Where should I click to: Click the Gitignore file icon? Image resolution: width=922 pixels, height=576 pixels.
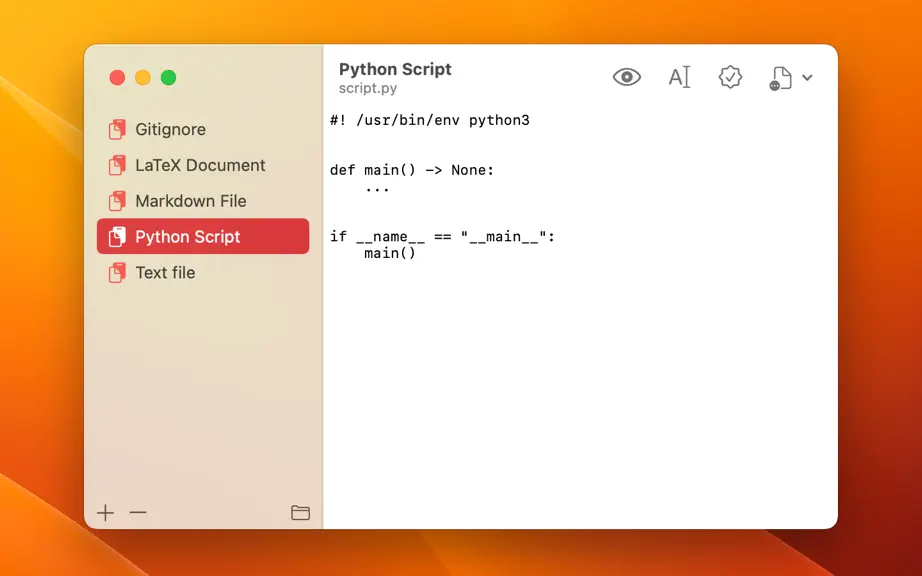tap(117, 129)
